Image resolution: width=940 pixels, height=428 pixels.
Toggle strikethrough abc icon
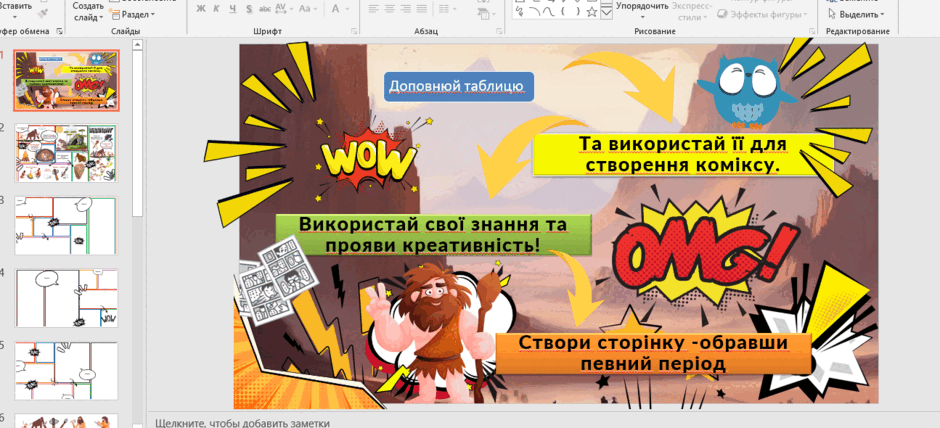click(x=264, y=8)
